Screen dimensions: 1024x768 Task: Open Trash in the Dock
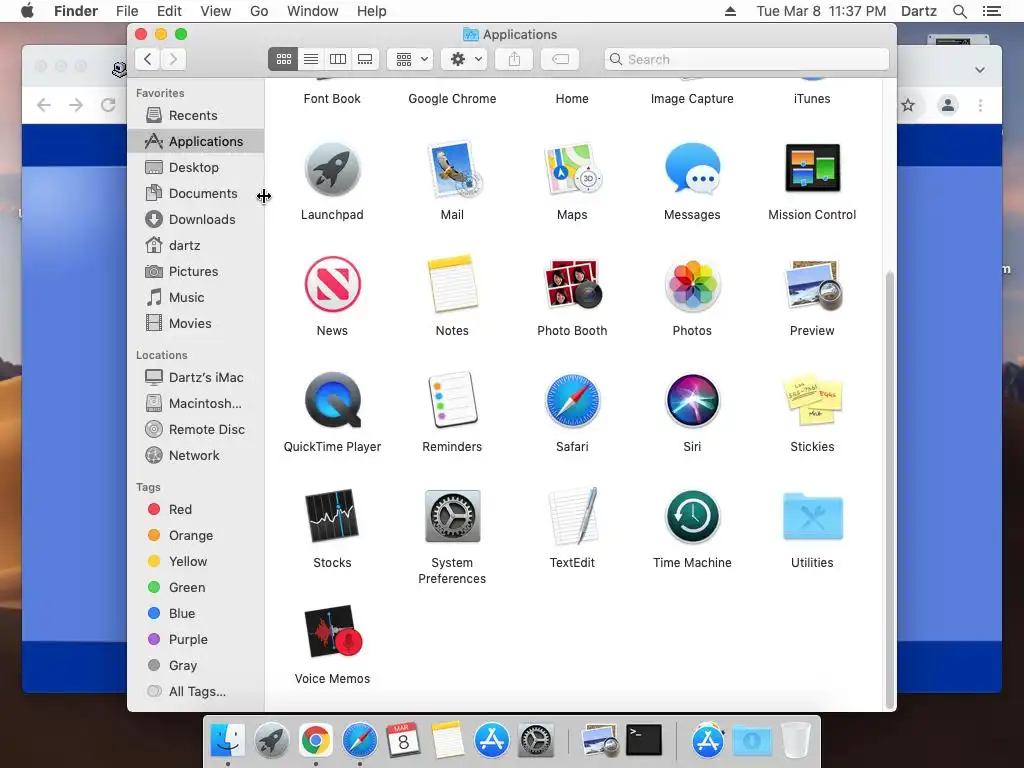(x=796, y=741)
